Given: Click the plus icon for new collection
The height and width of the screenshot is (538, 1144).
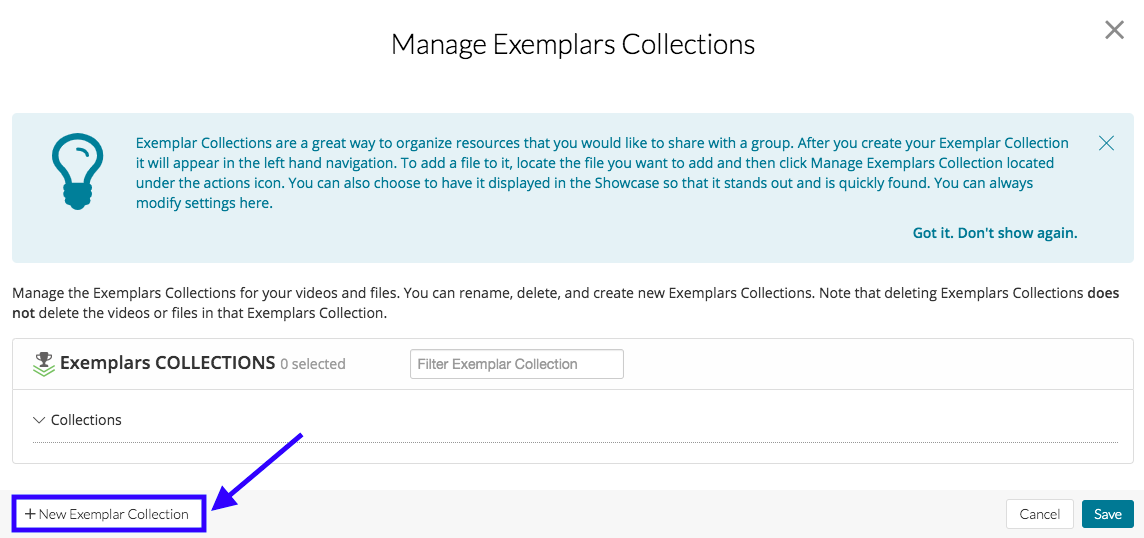Looking at the screenshot, I should coord(30,514).
